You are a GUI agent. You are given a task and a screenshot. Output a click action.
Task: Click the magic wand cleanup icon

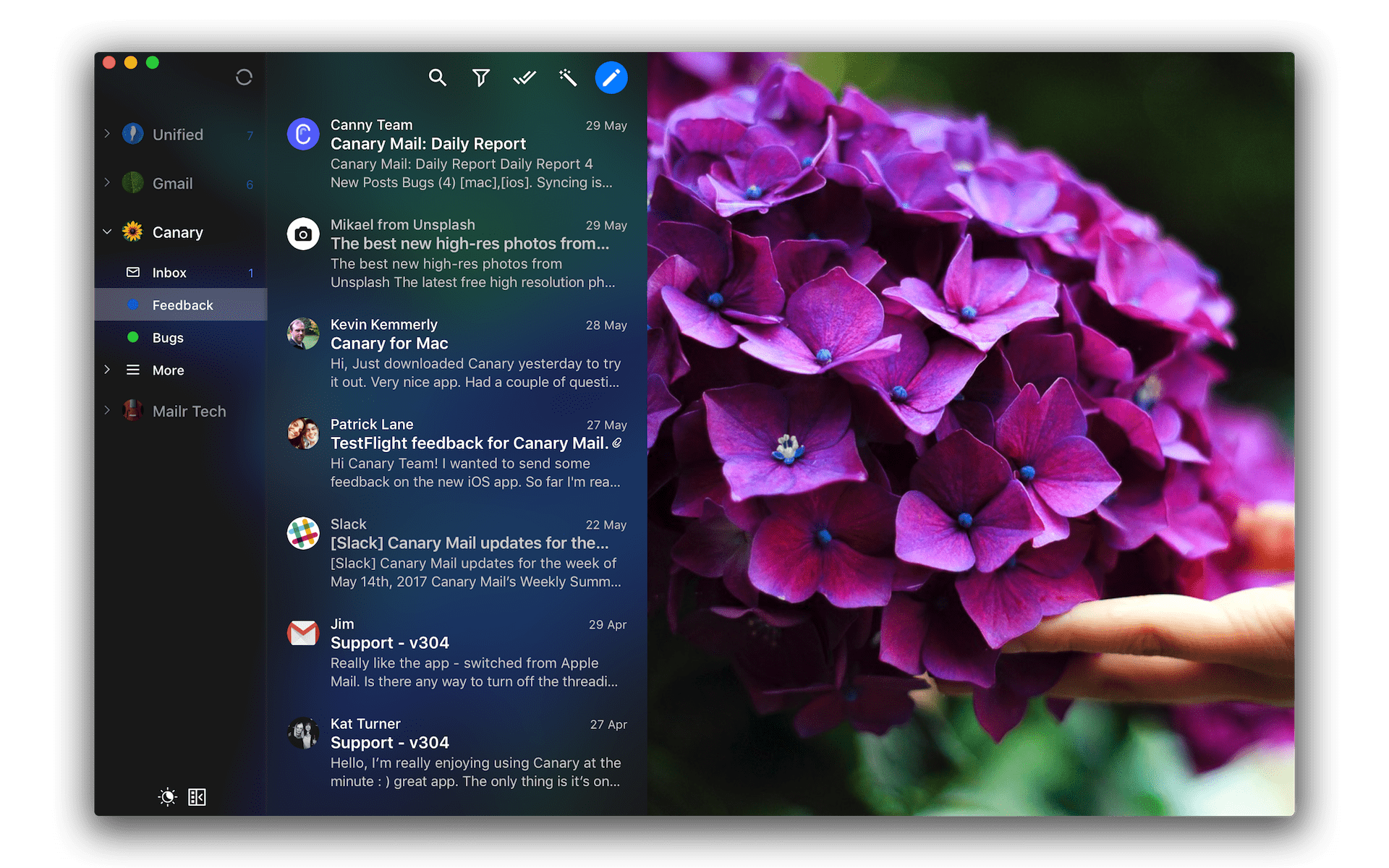point(568,77)
